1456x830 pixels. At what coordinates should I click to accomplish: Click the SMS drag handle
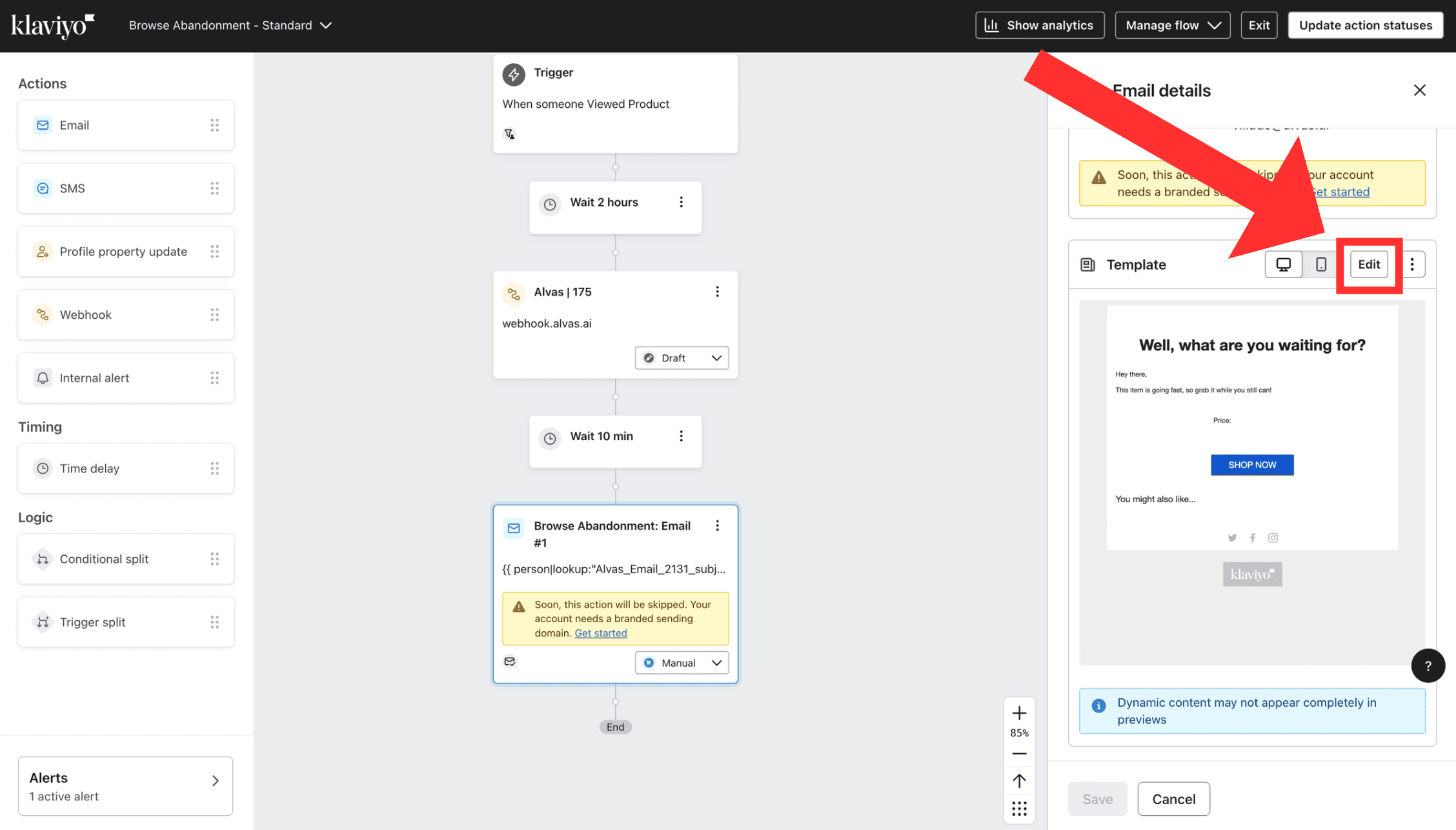click(214, 188)
